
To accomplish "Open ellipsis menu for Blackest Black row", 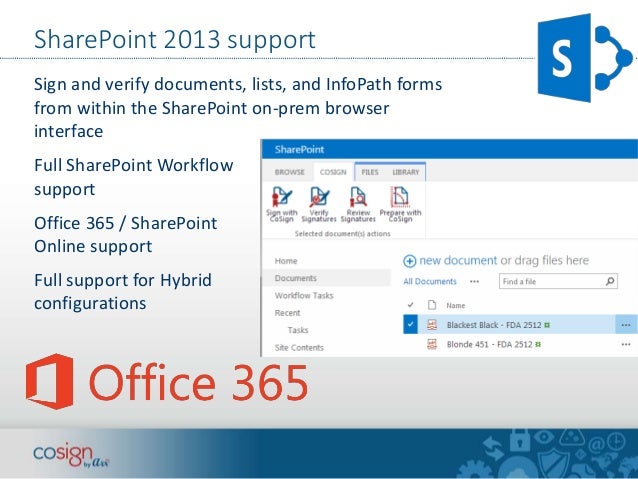I will coord(626,325).
